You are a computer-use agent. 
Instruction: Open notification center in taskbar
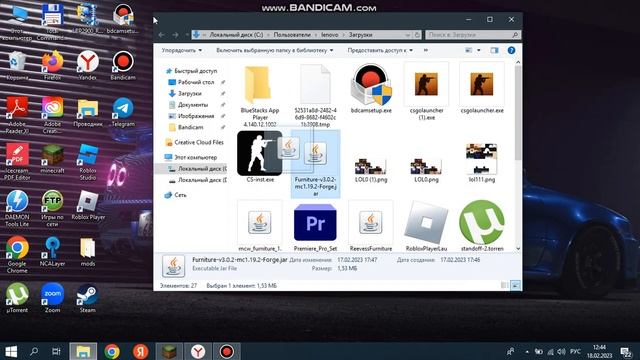[626, 351]
